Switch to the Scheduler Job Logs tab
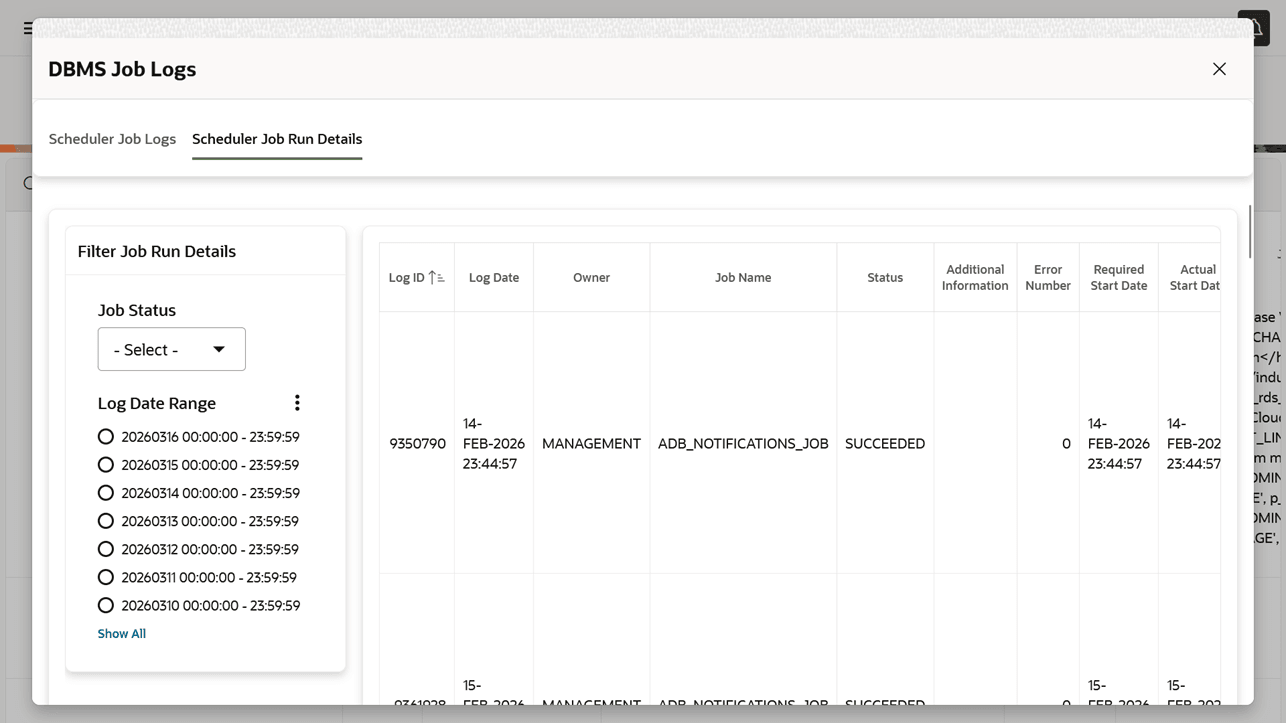This screenshot has height=723, width=1286. pos(112,139)
